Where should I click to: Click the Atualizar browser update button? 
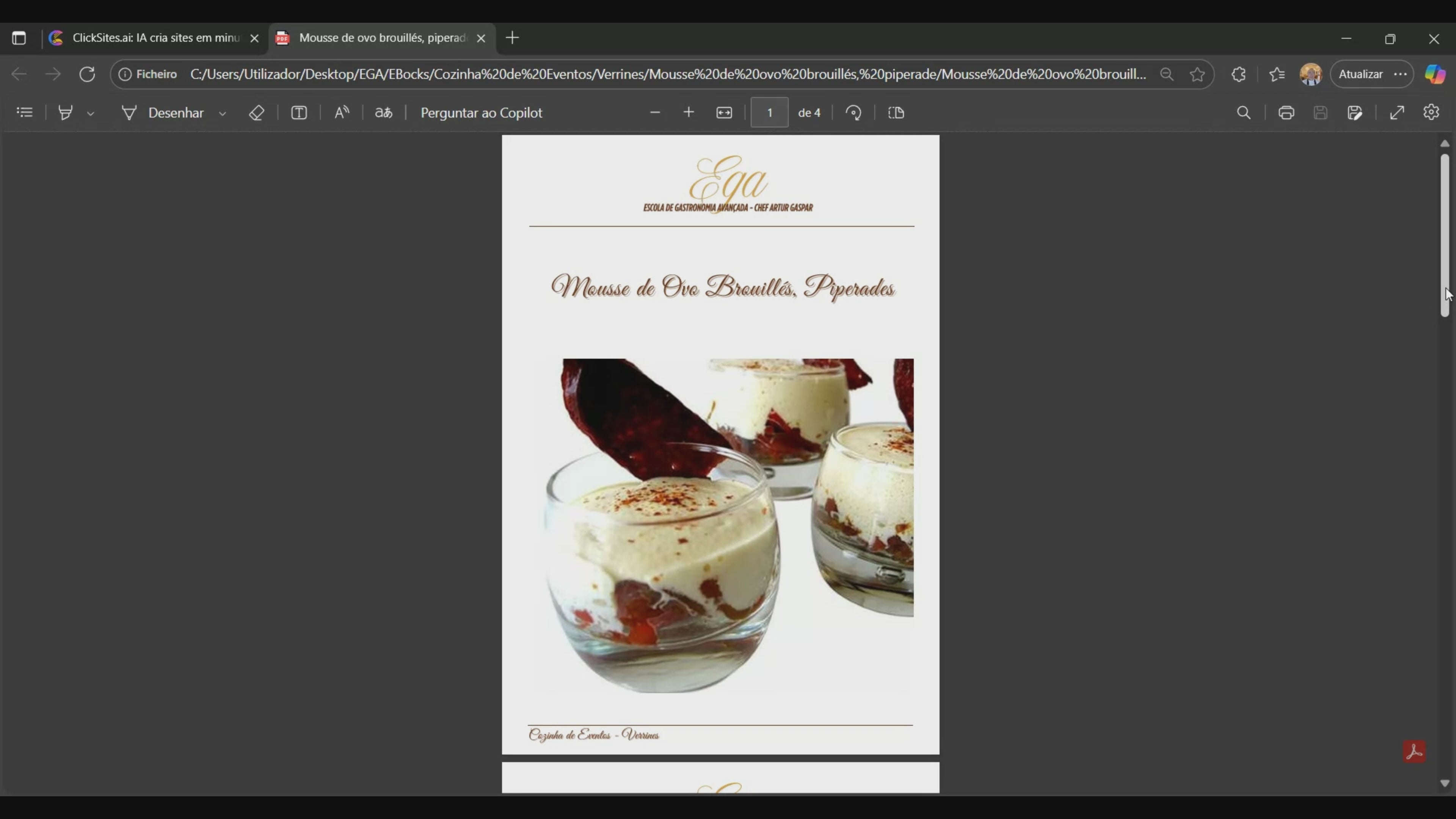point(1361,74)
